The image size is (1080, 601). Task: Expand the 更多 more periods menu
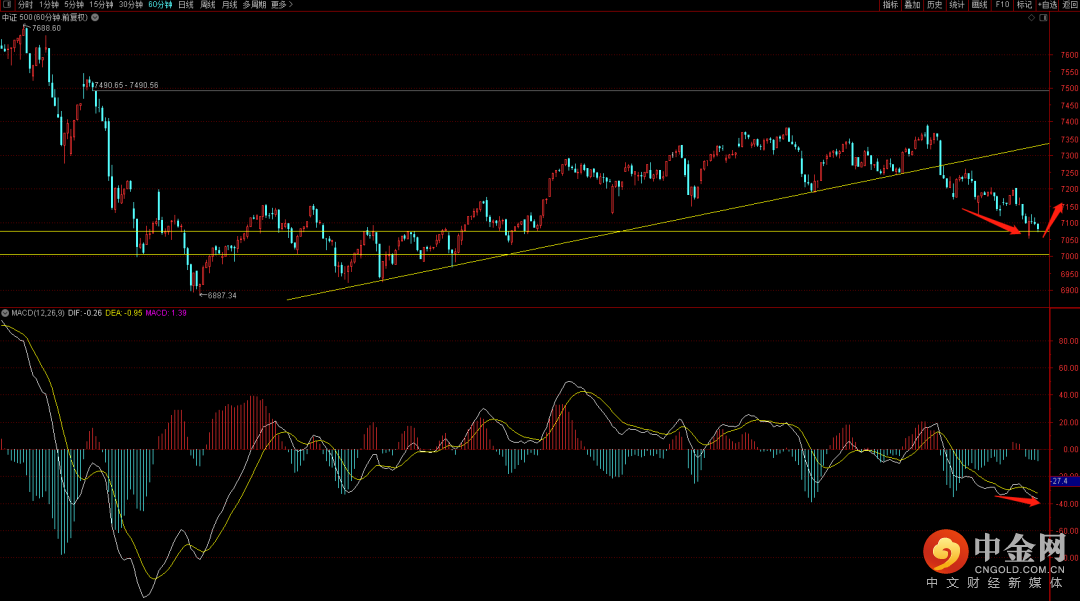[x=282, y=5]
